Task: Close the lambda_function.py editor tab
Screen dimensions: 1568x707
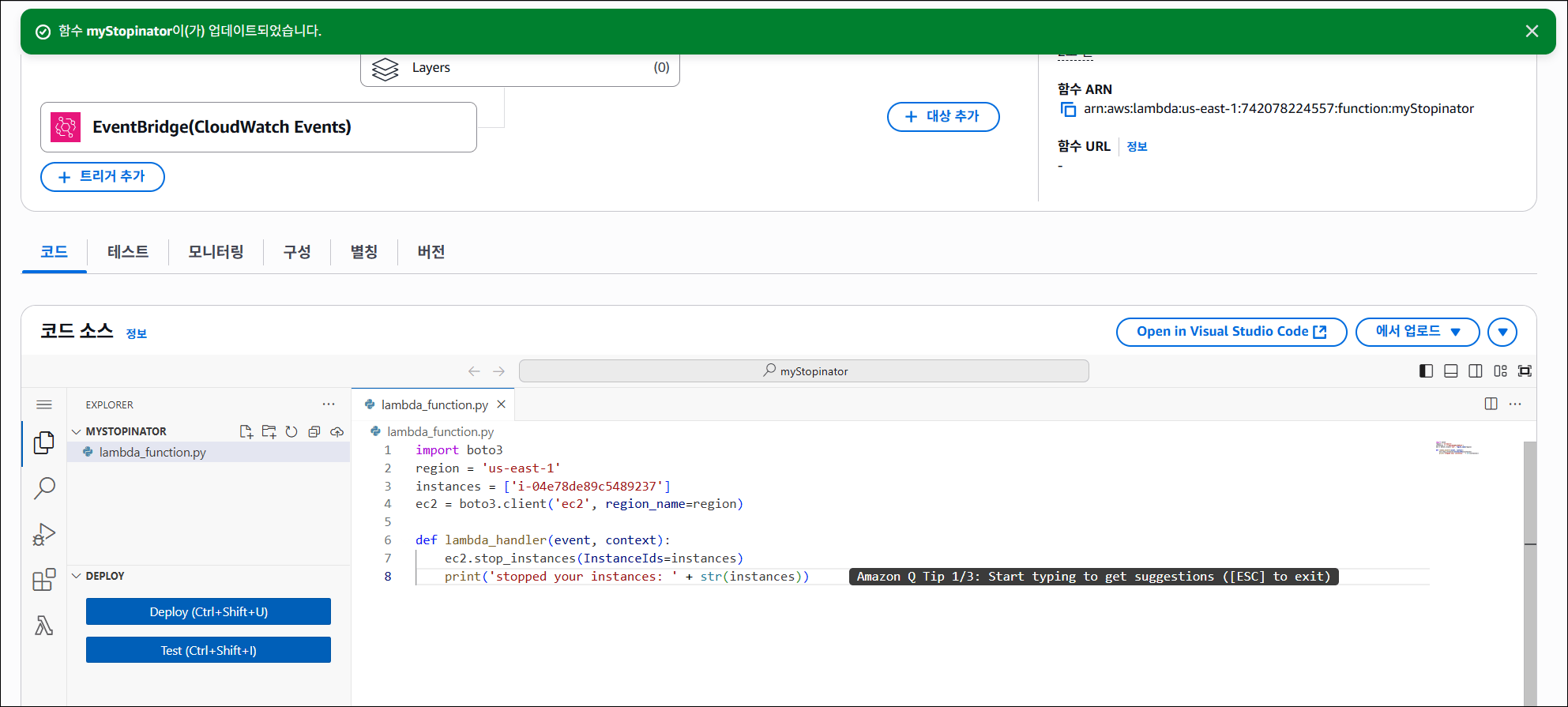Action: tap(501, 404)
